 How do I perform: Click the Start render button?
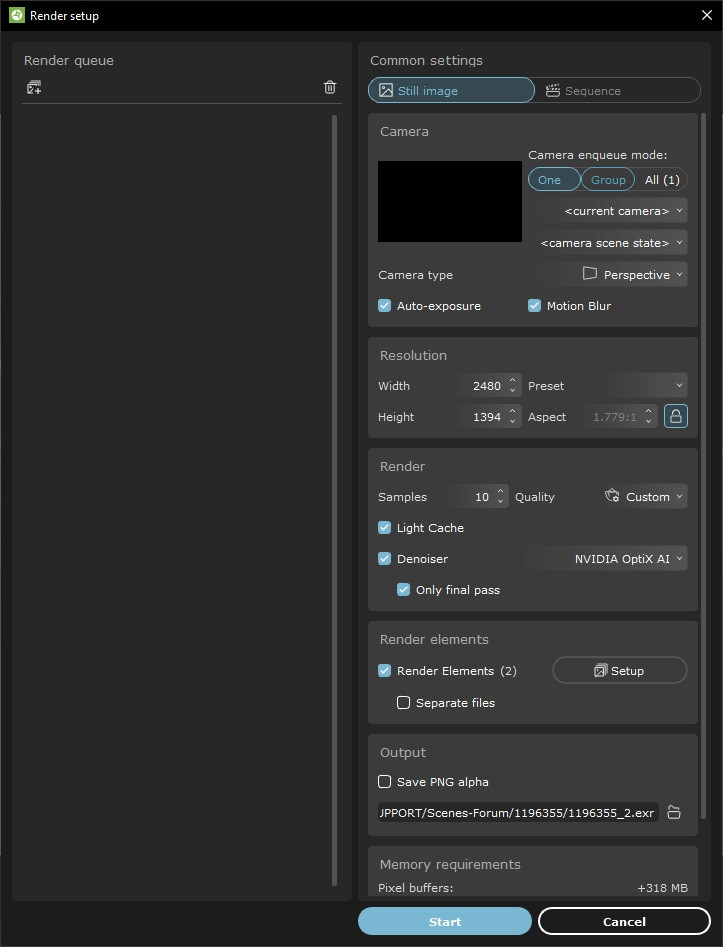445,922
